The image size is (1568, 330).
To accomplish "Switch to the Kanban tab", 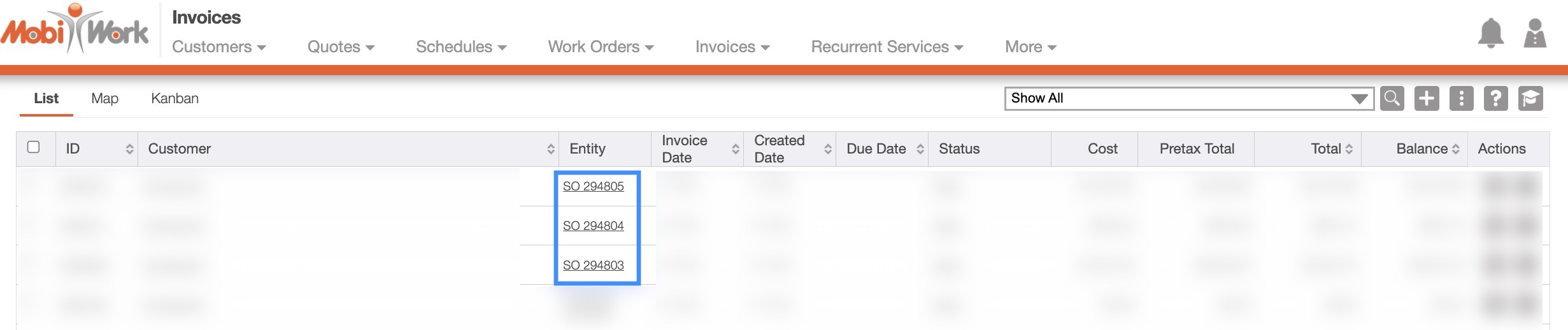I will pos(175,99).
